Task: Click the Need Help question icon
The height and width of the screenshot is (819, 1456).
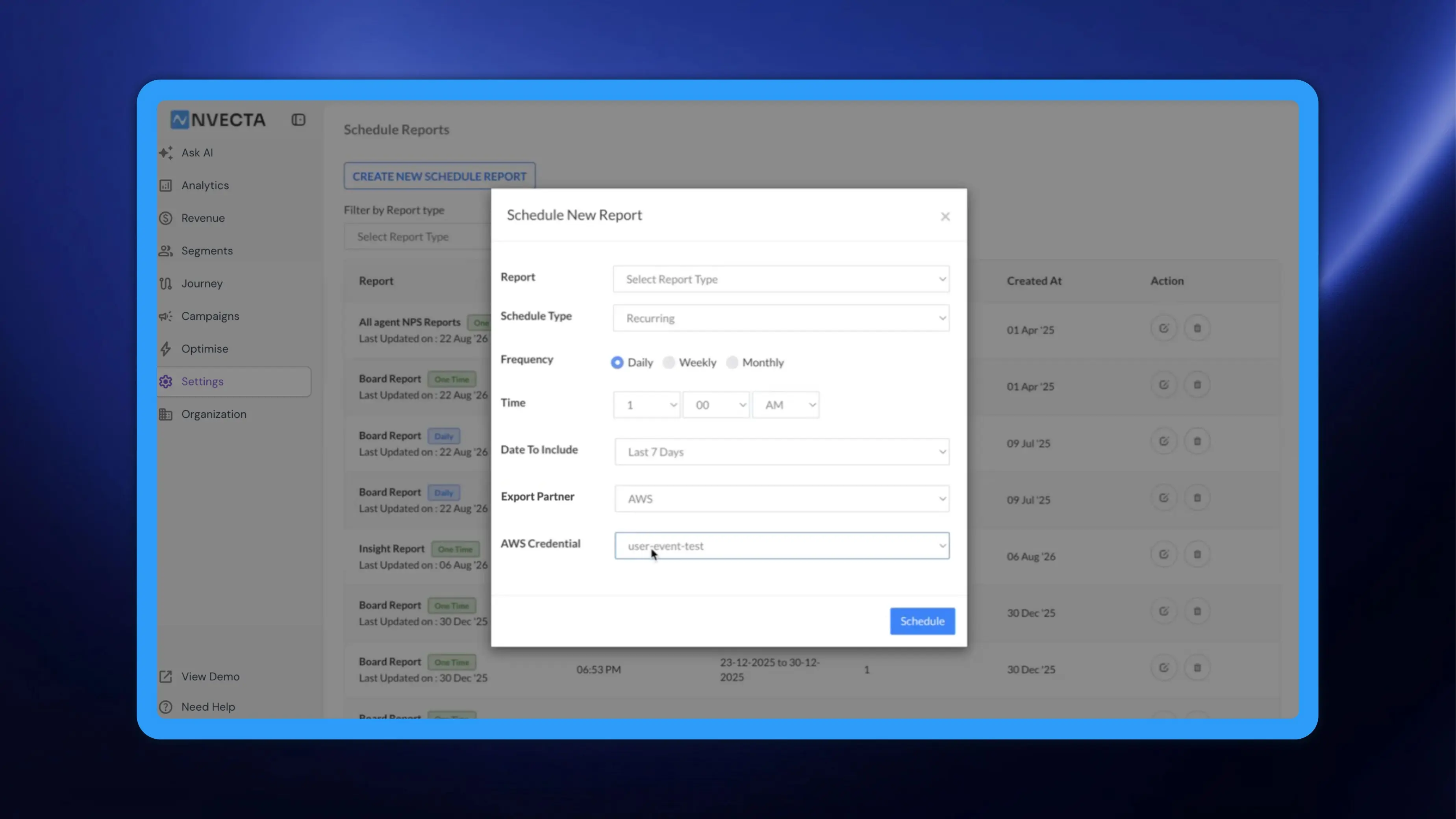Action: [x=166, y=707]
